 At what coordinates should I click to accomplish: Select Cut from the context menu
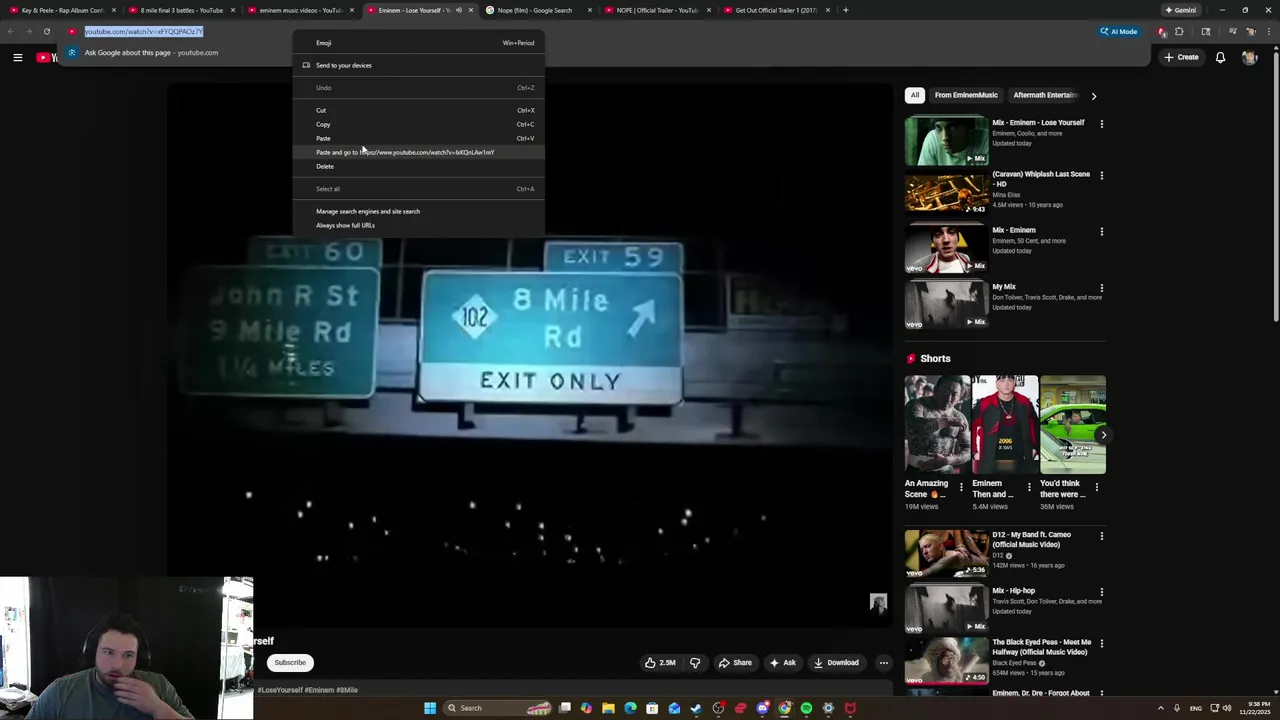[x=419, y=110]
